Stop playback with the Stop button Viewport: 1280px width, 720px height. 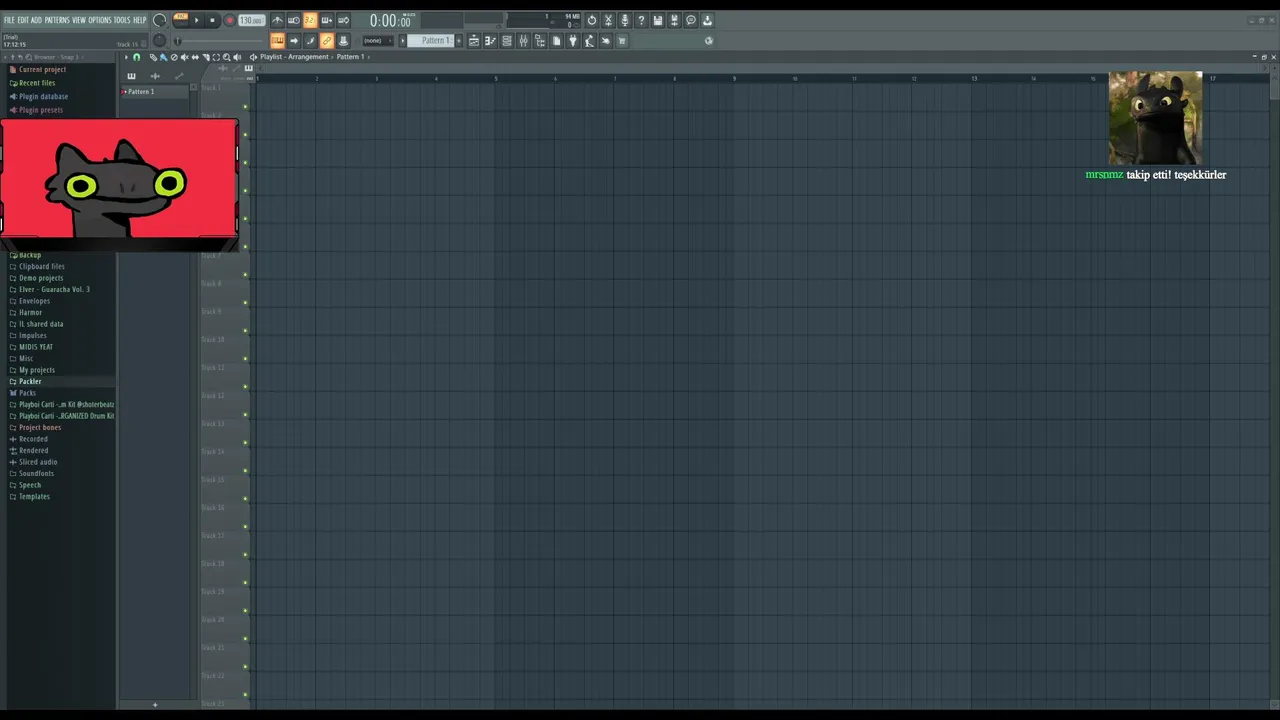pos(212,20)
